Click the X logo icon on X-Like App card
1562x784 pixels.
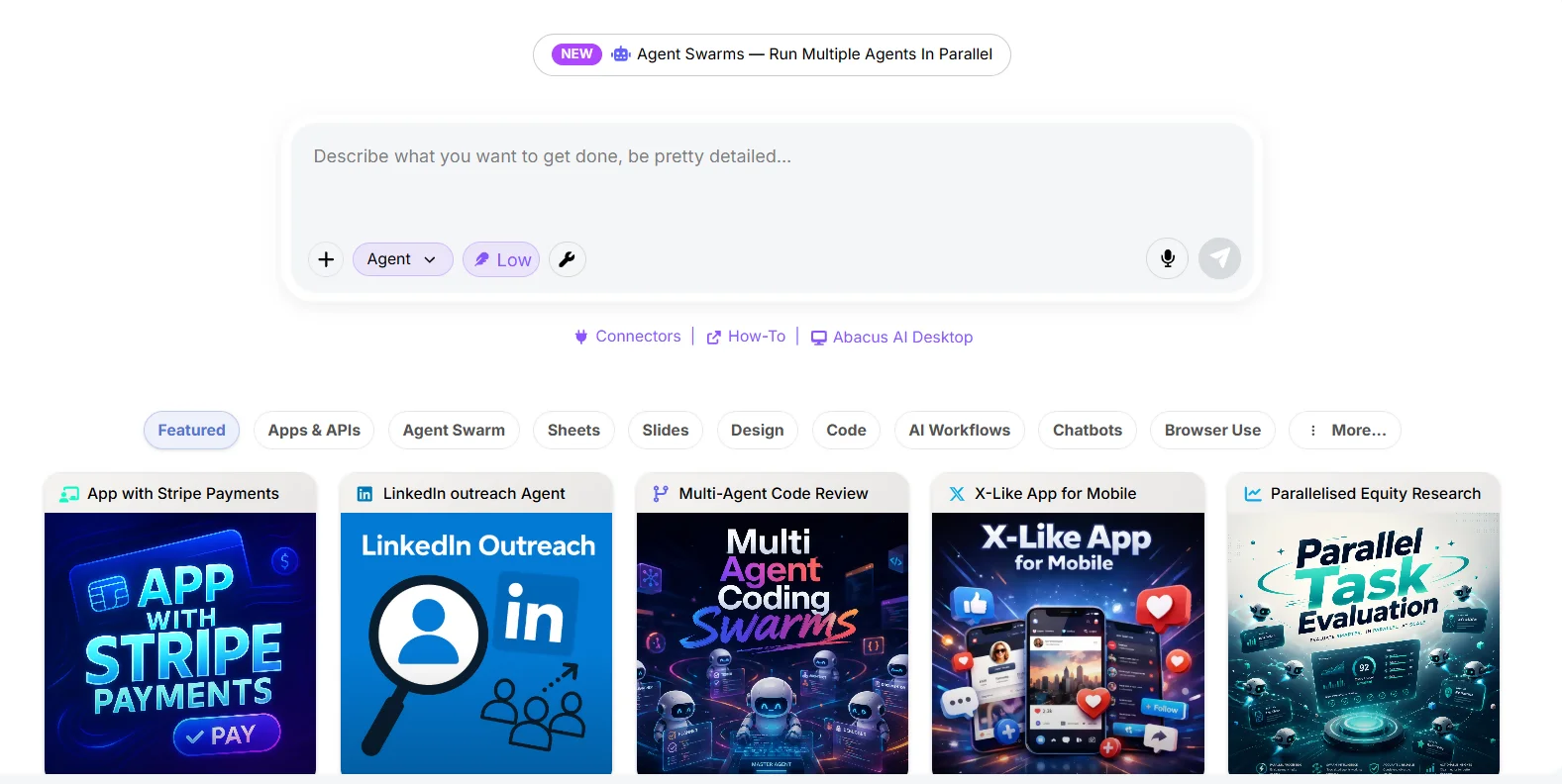coord(957,494)
